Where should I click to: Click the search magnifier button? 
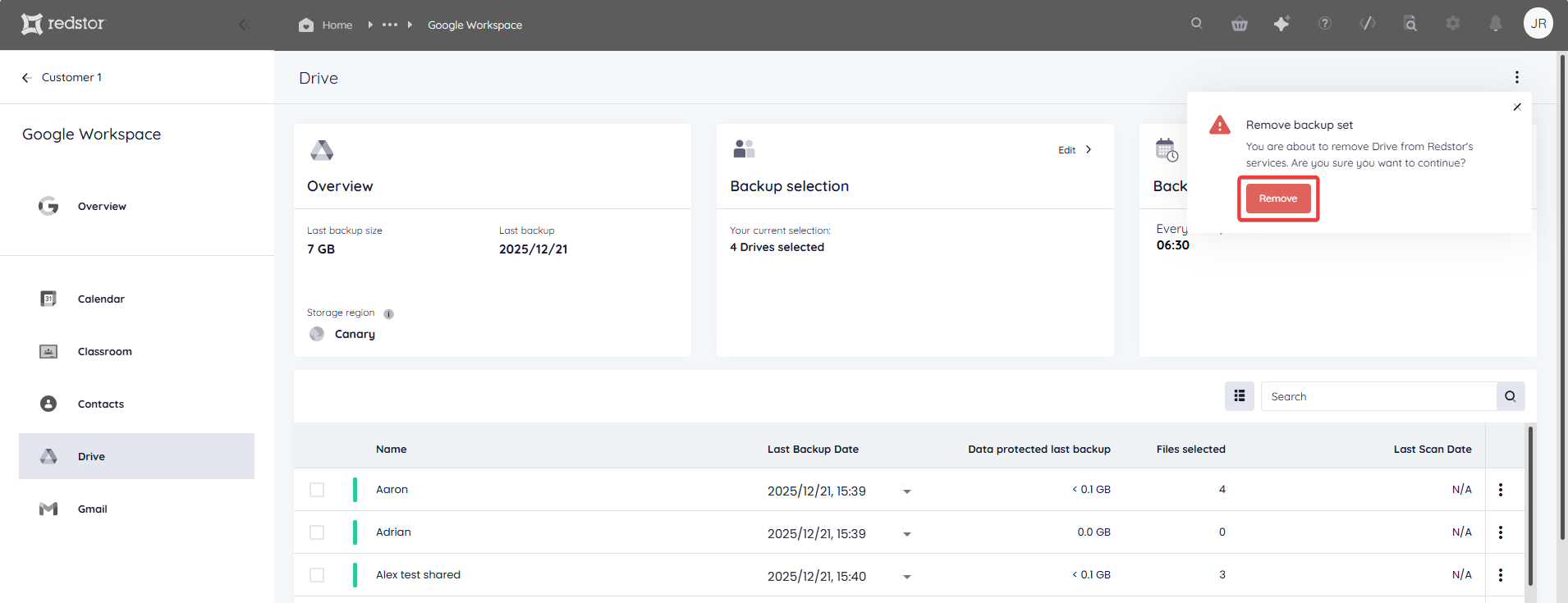coord(1511,396)
